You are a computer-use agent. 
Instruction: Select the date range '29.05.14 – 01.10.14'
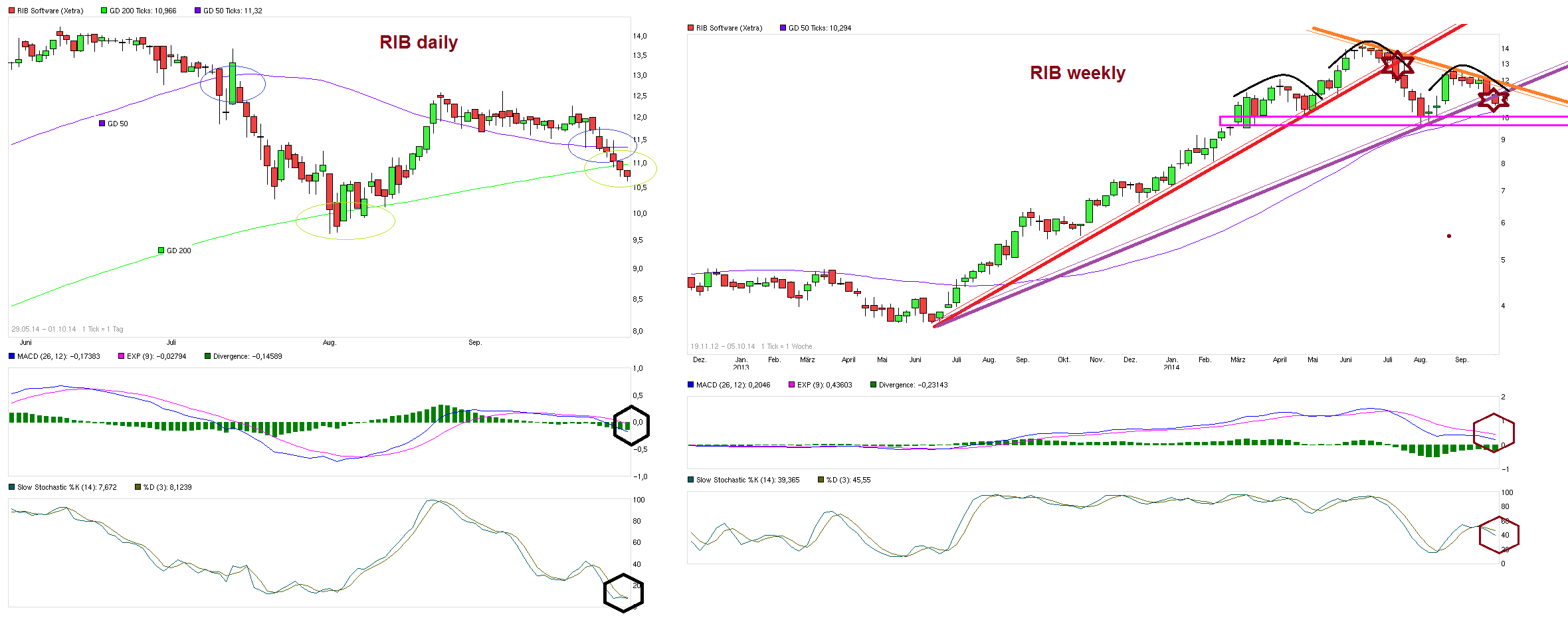44,329
